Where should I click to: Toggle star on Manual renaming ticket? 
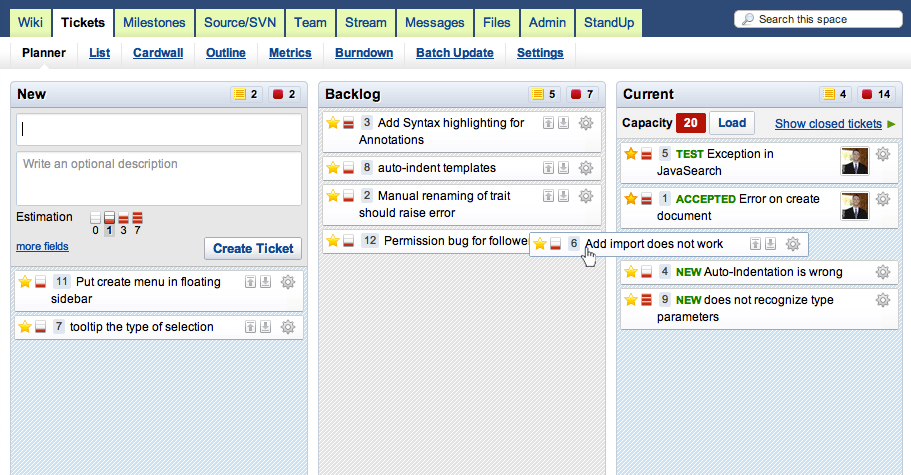pyautogui.click(x=333, y=196)
